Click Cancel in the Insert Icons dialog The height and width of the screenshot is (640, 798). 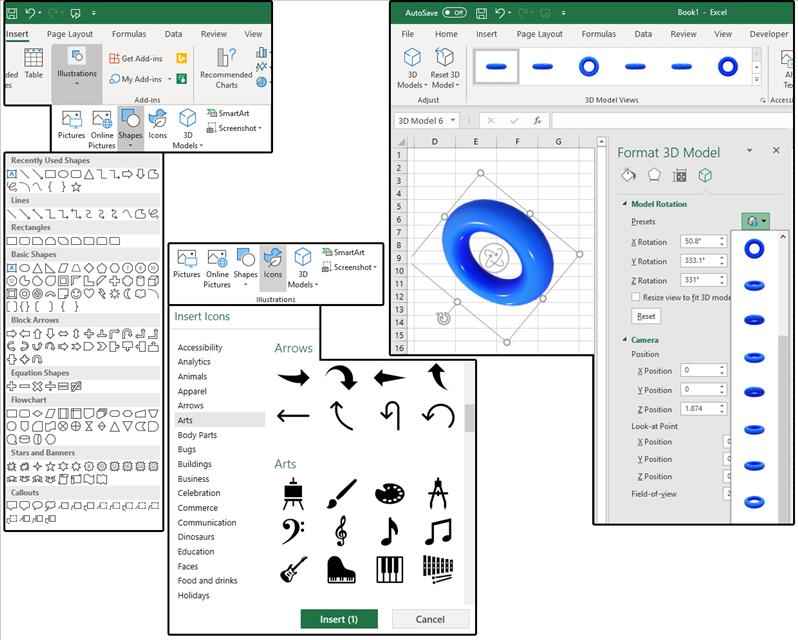(x=430, y=619)
